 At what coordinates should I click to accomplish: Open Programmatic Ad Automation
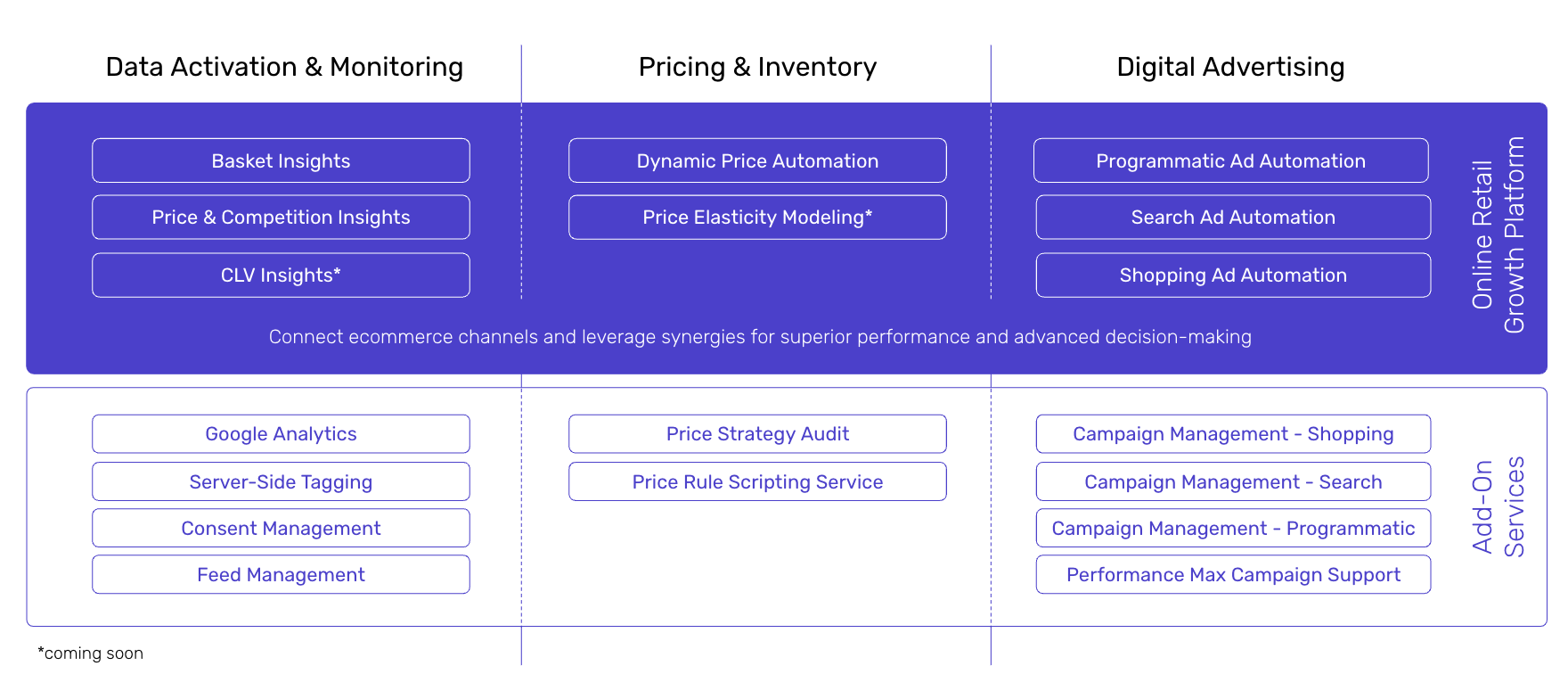click(1231, 160)
